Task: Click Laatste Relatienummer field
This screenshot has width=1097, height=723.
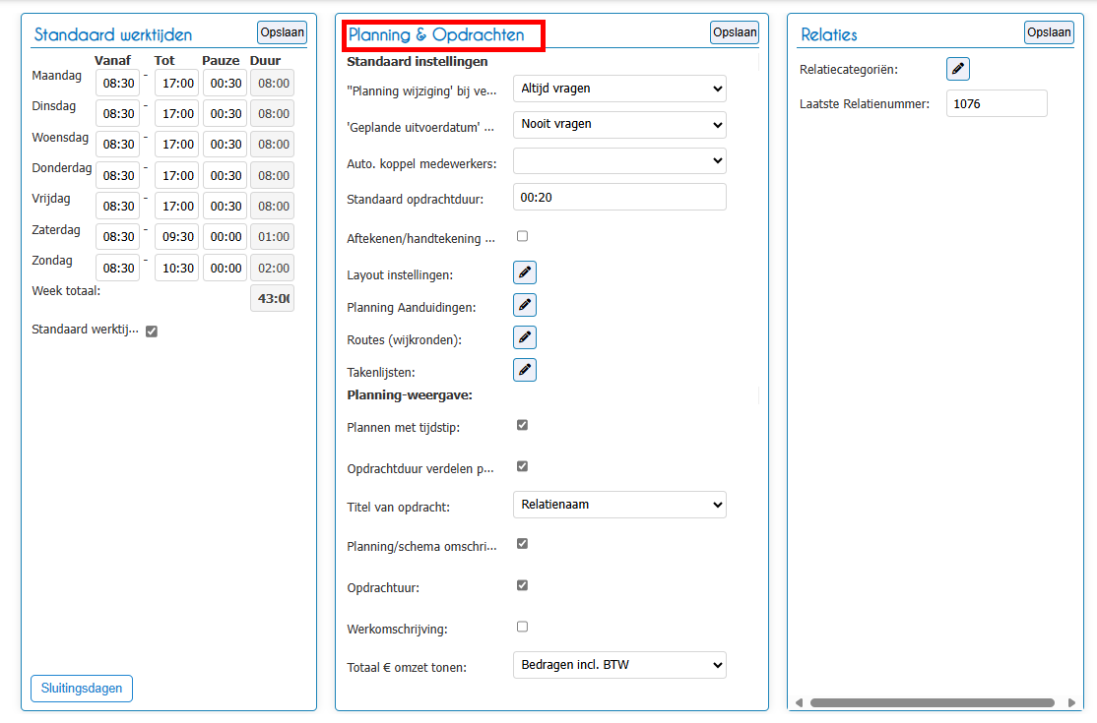Action: tap(997, 104)
